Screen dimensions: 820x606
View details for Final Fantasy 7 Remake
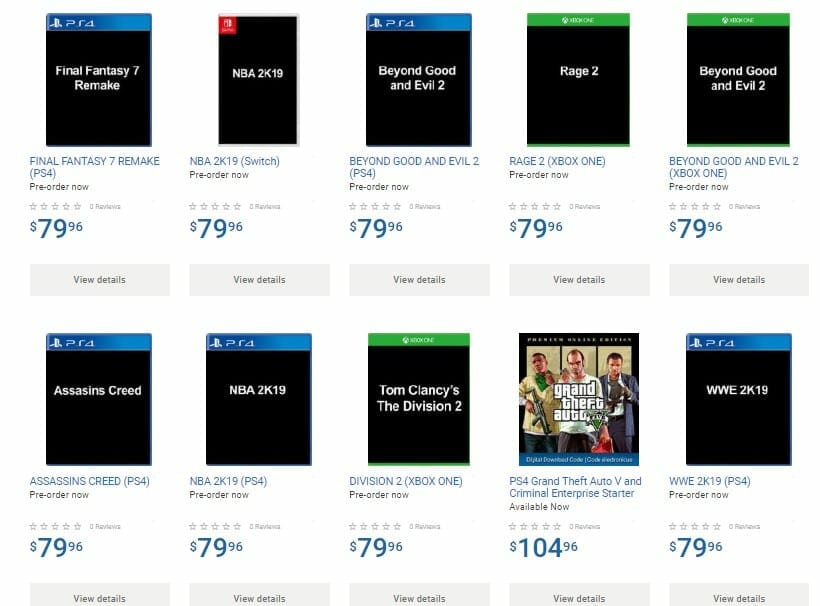tap(99, 280)
